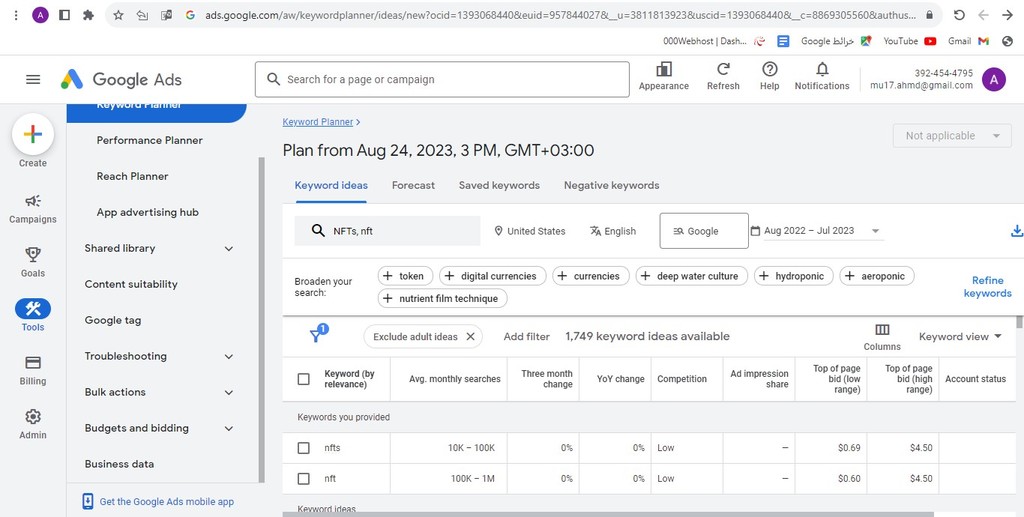Screen dimensions: 1024x517
Task: Click the Search for a page or campaign box
Action: (x=442, y=80)
